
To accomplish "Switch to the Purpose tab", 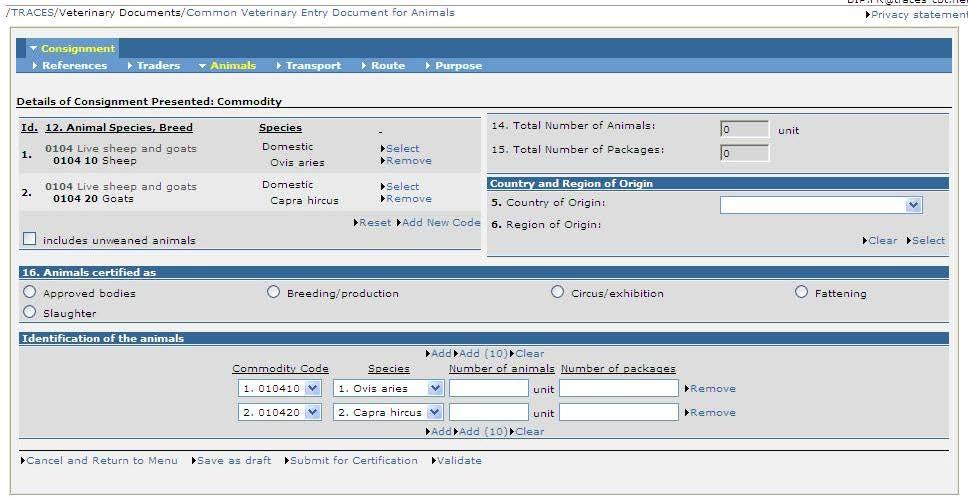I will (458, 65).
